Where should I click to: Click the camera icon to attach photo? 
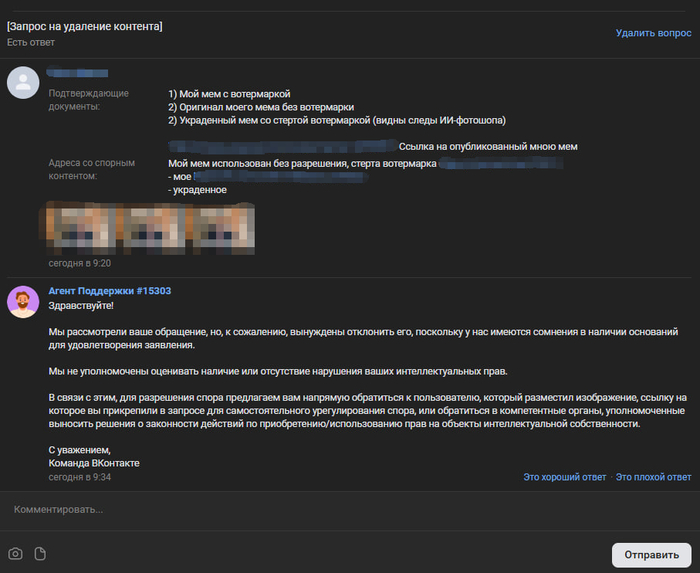tap(16, 553)
